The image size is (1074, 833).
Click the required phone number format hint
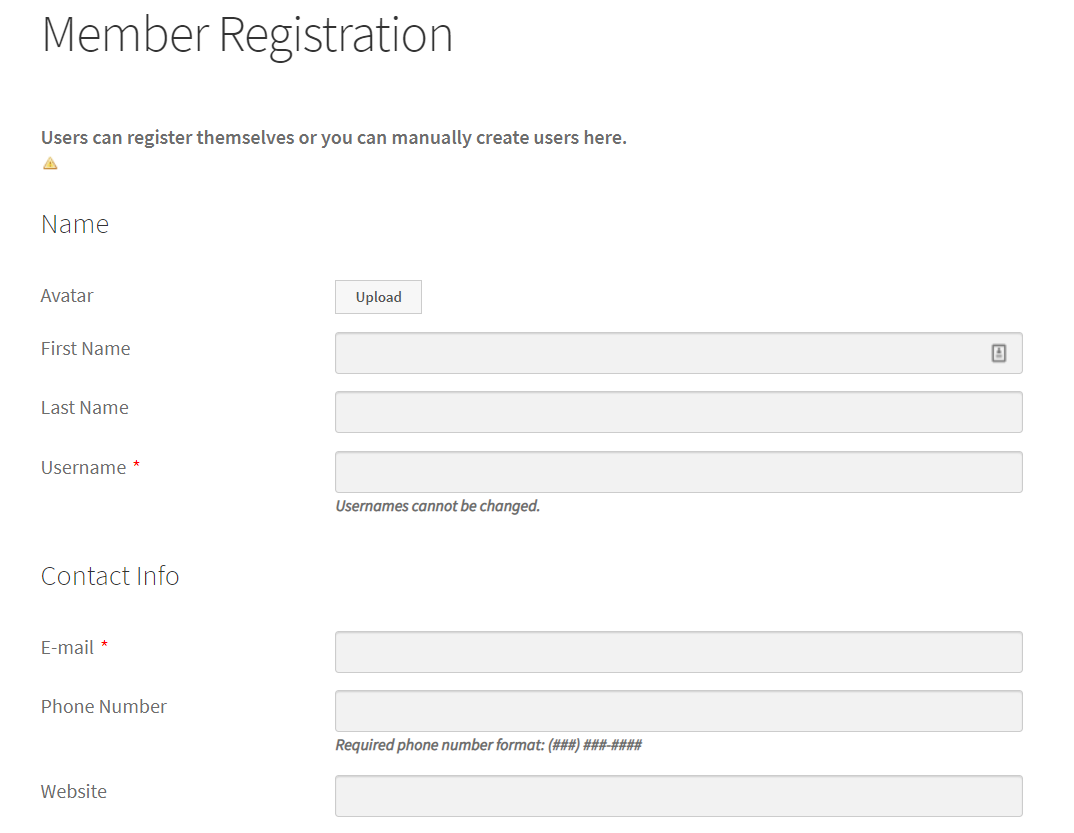pos(488,745)
